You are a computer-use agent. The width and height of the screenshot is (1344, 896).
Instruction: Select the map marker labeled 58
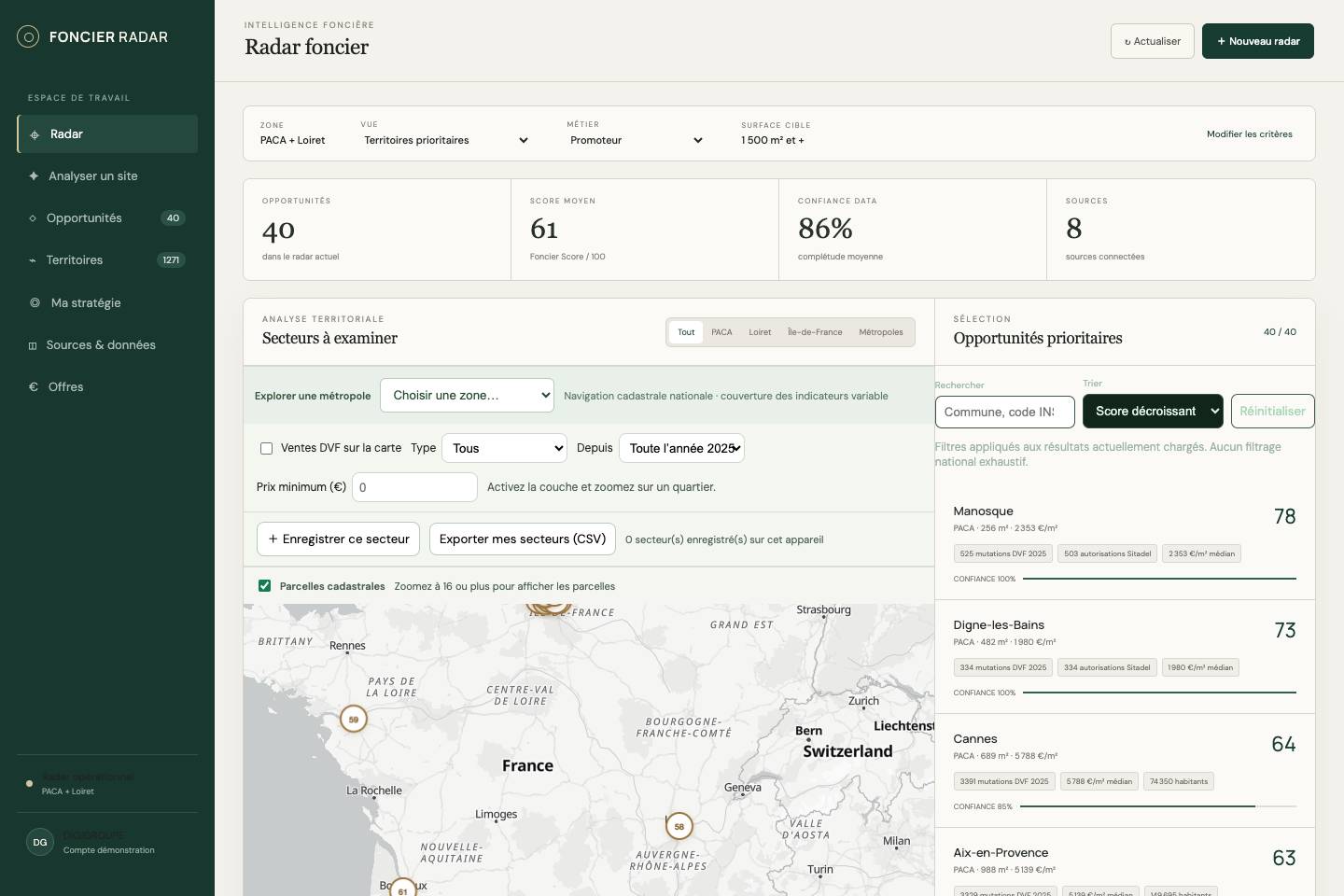pos(679,826)
